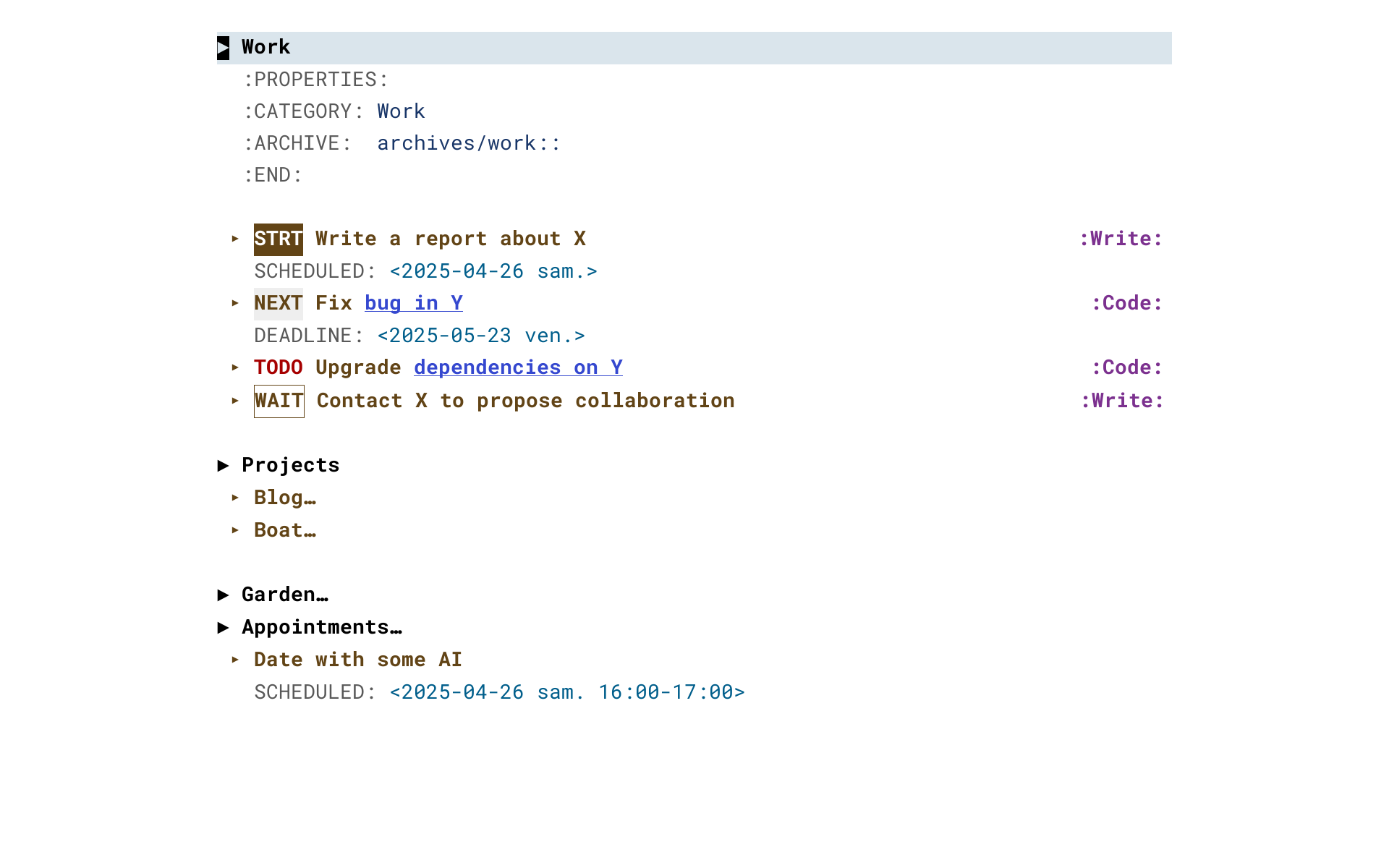Click the word 'Fix' in NEXT task
Screen dimensions: 1389x868
(x=334, y=304)
